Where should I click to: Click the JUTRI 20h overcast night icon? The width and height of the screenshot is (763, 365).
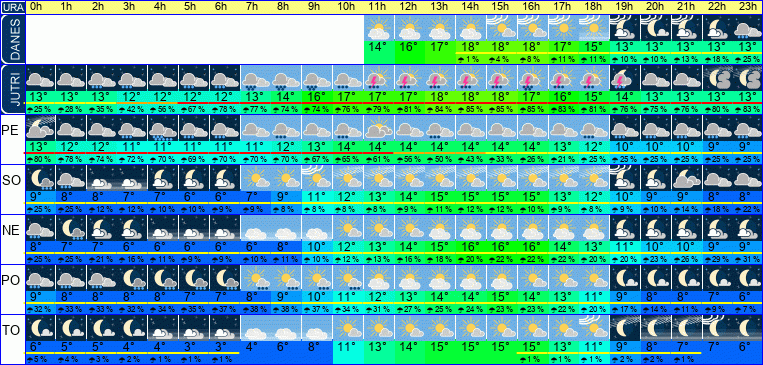point(655,78)
